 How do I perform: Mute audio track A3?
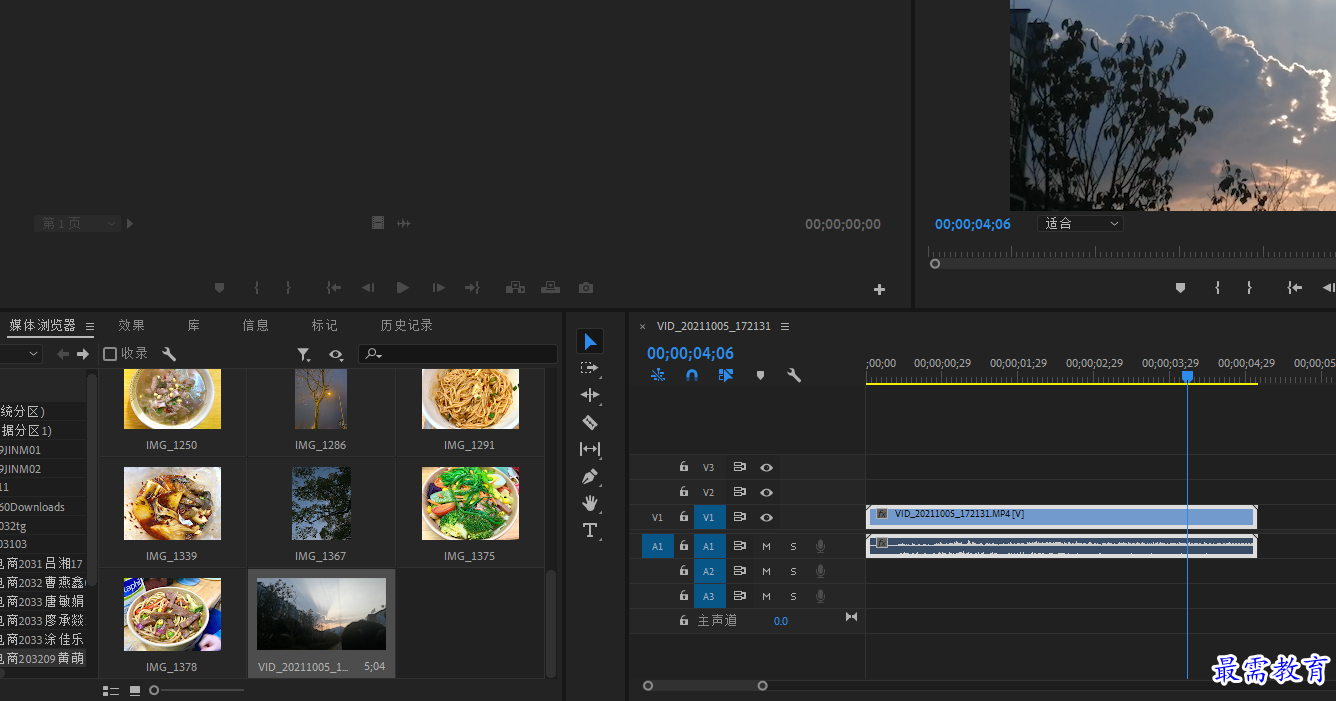[766, 596]
